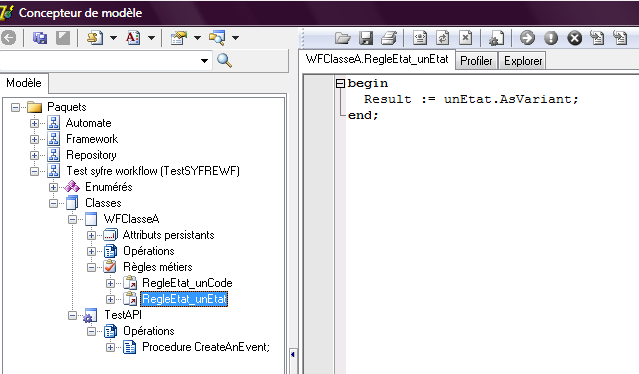The height and width of the screenshot is (374, 639).
Task: Collapse the WFClasseA class node
Action: point(73,220)
